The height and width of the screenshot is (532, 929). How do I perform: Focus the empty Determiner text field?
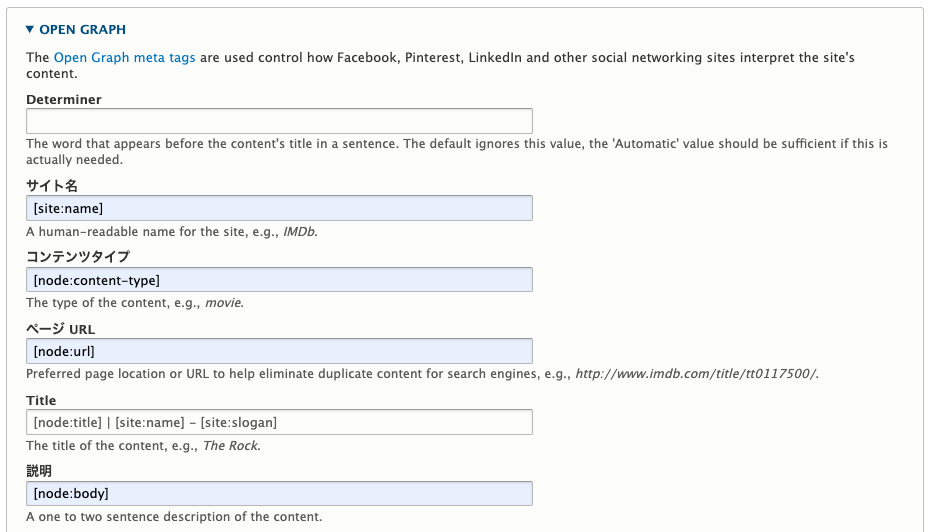[279, 121]
